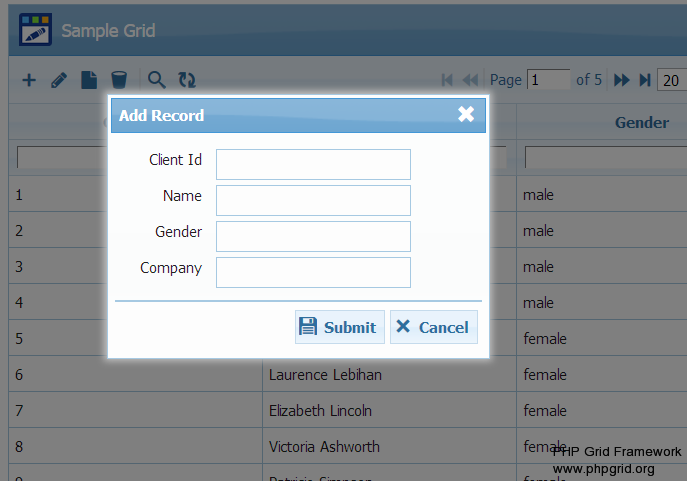Click the page number input box
687x481 pixels.
(548, 80)
